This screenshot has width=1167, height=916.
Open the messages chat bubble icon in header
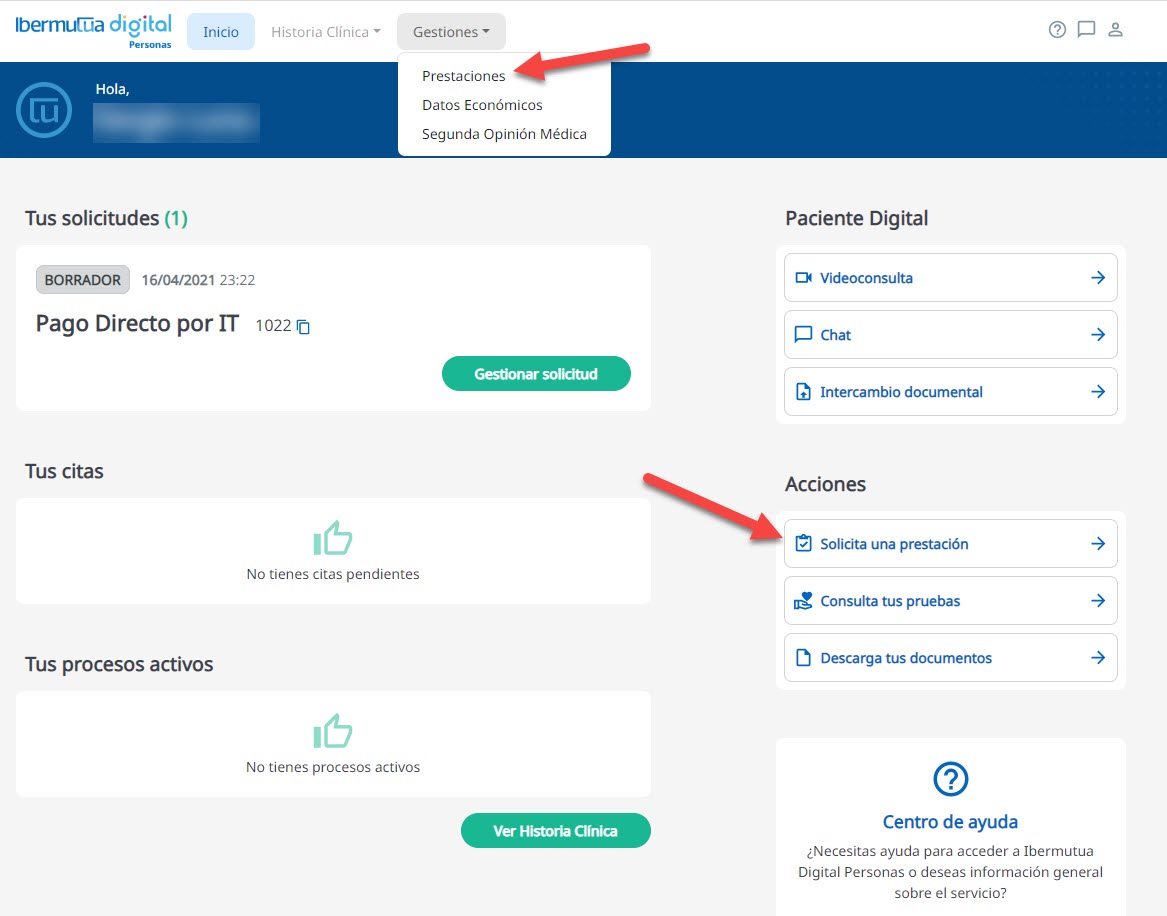[x=1086, y=30]
